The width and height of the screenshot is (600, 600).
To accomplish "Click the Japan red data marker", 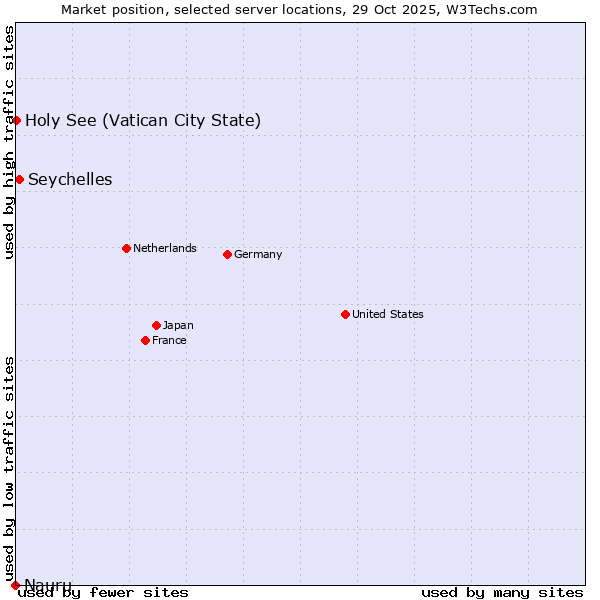I will coord(156,325).
